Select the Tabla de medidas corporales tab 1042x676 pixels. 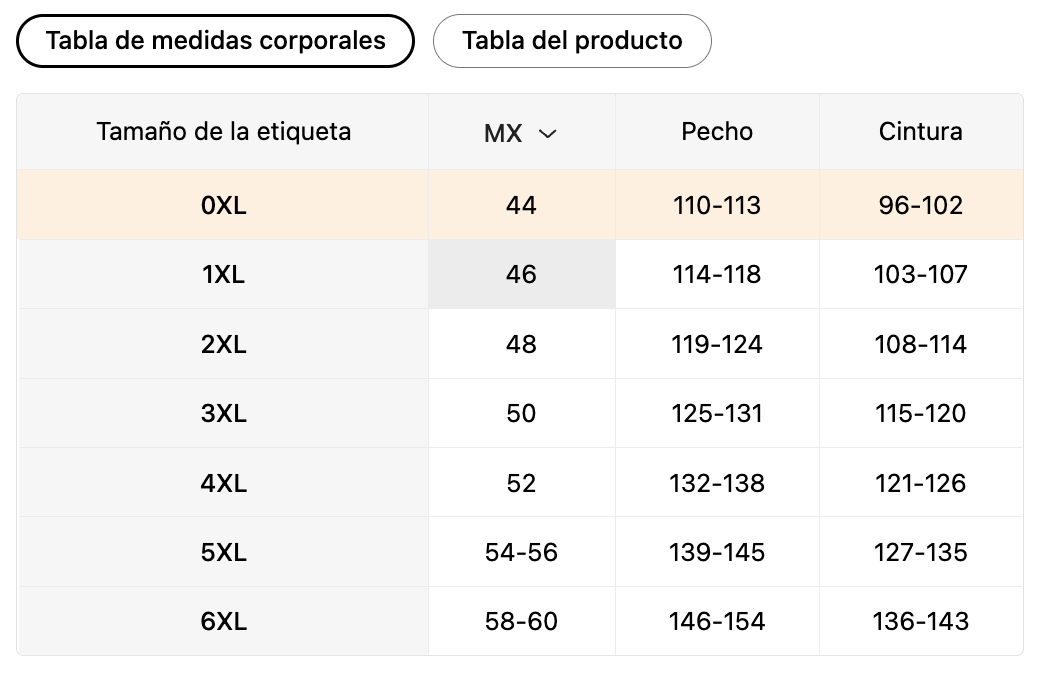click(x=215, y=41)
